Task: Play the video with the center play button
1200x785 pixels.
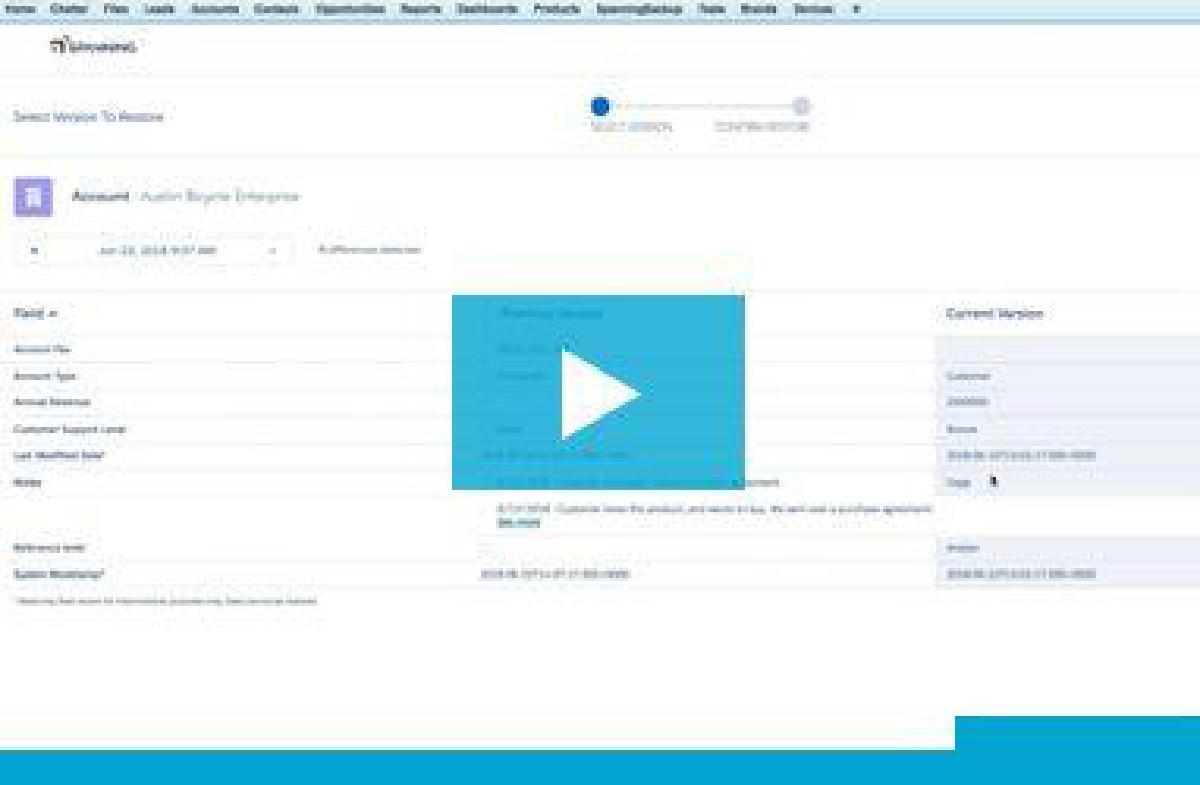Action: [598, 393]
